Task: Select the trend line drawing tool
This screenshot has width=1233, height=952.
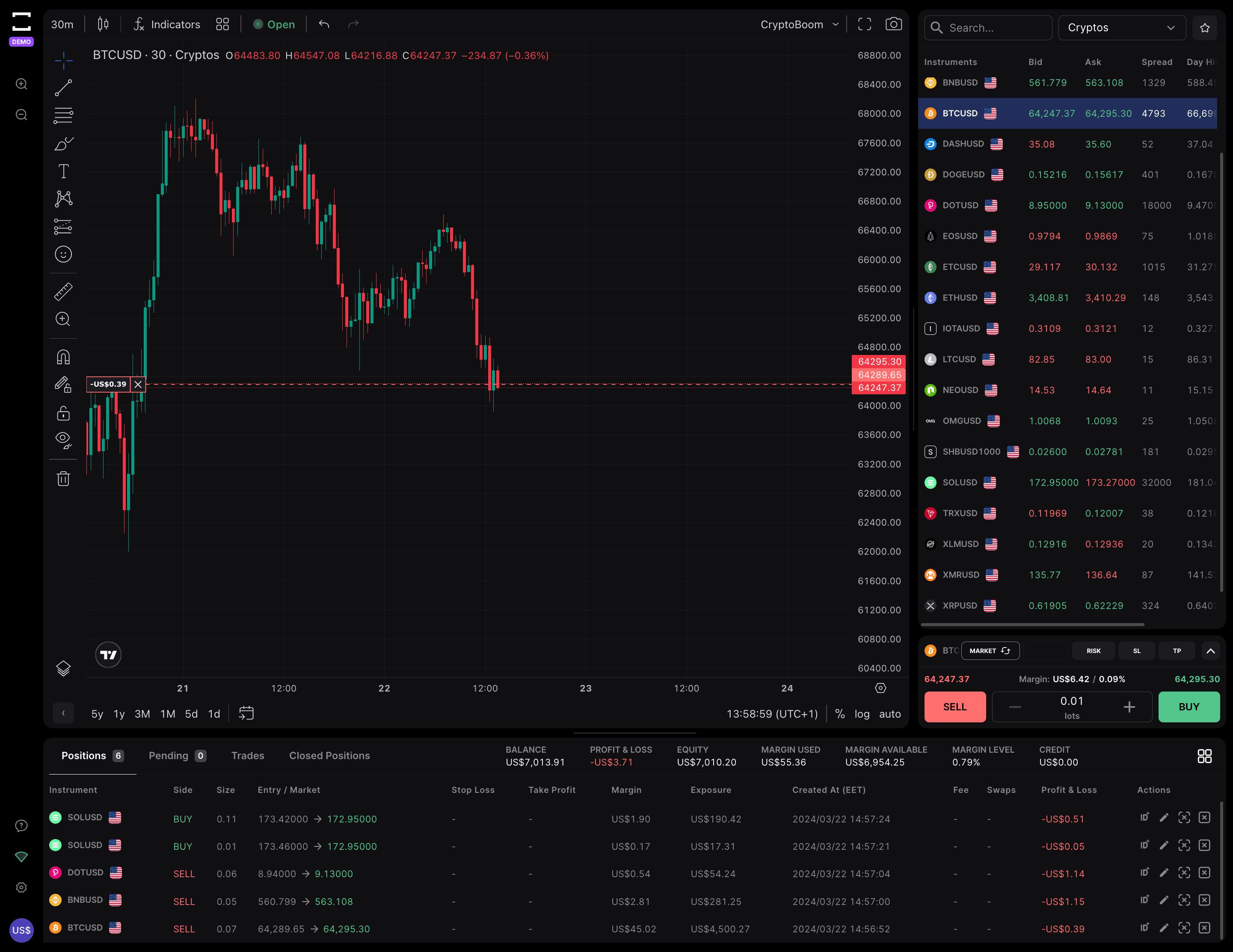Action: 63,88
